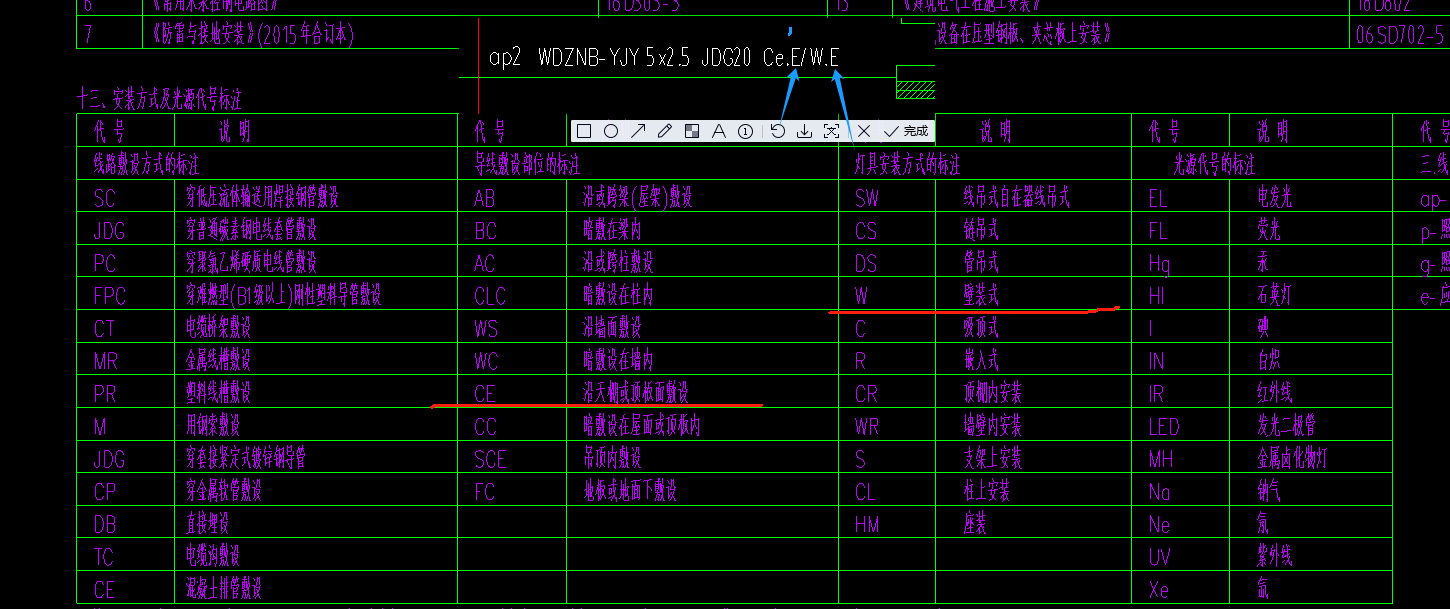Select the pencil freehand tool
This screenshot has width=1450, height=609.
664,131
